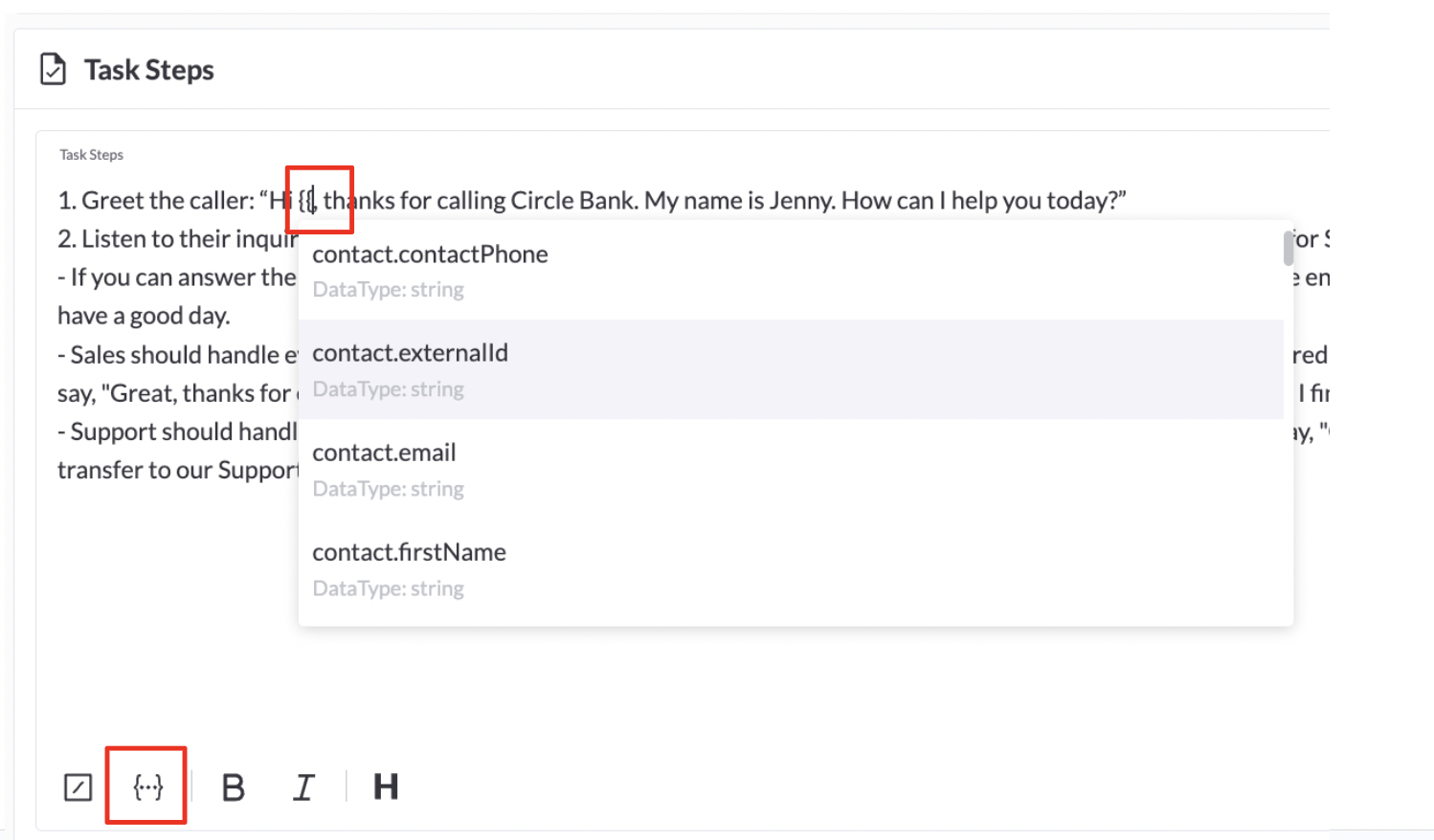Place cursor after the typed double braces

(x=314, y=201)
